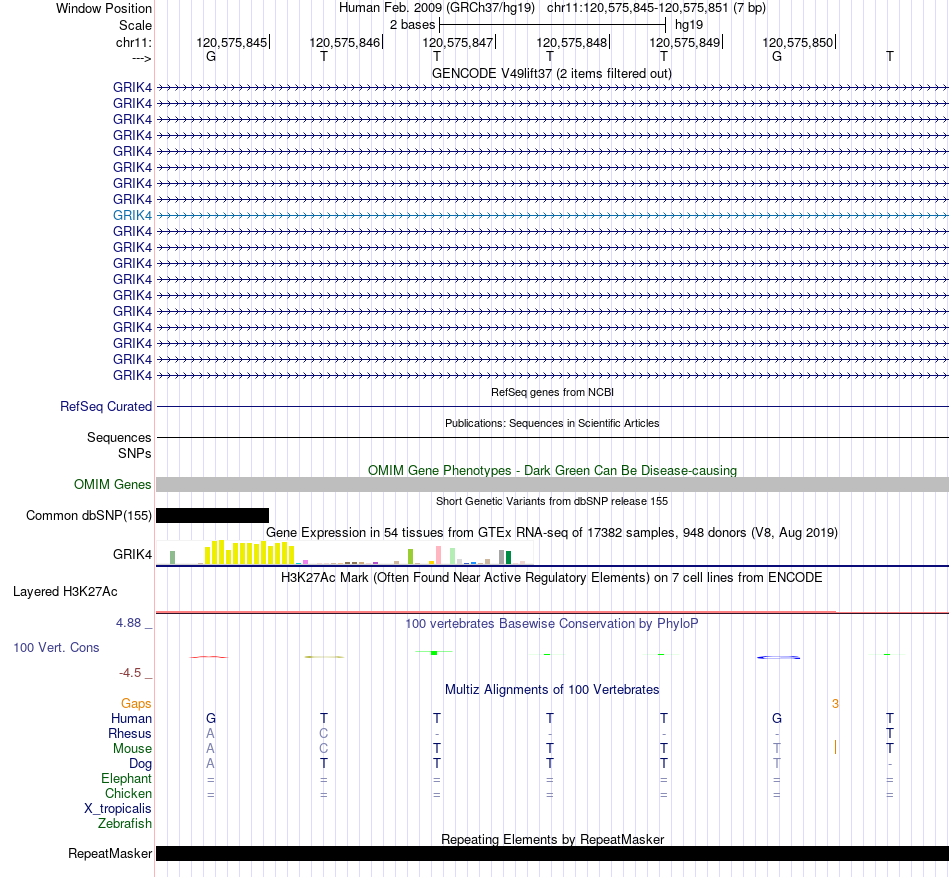
Task: Click the 'Mouse' alignment row label
Action: (132, 749)
